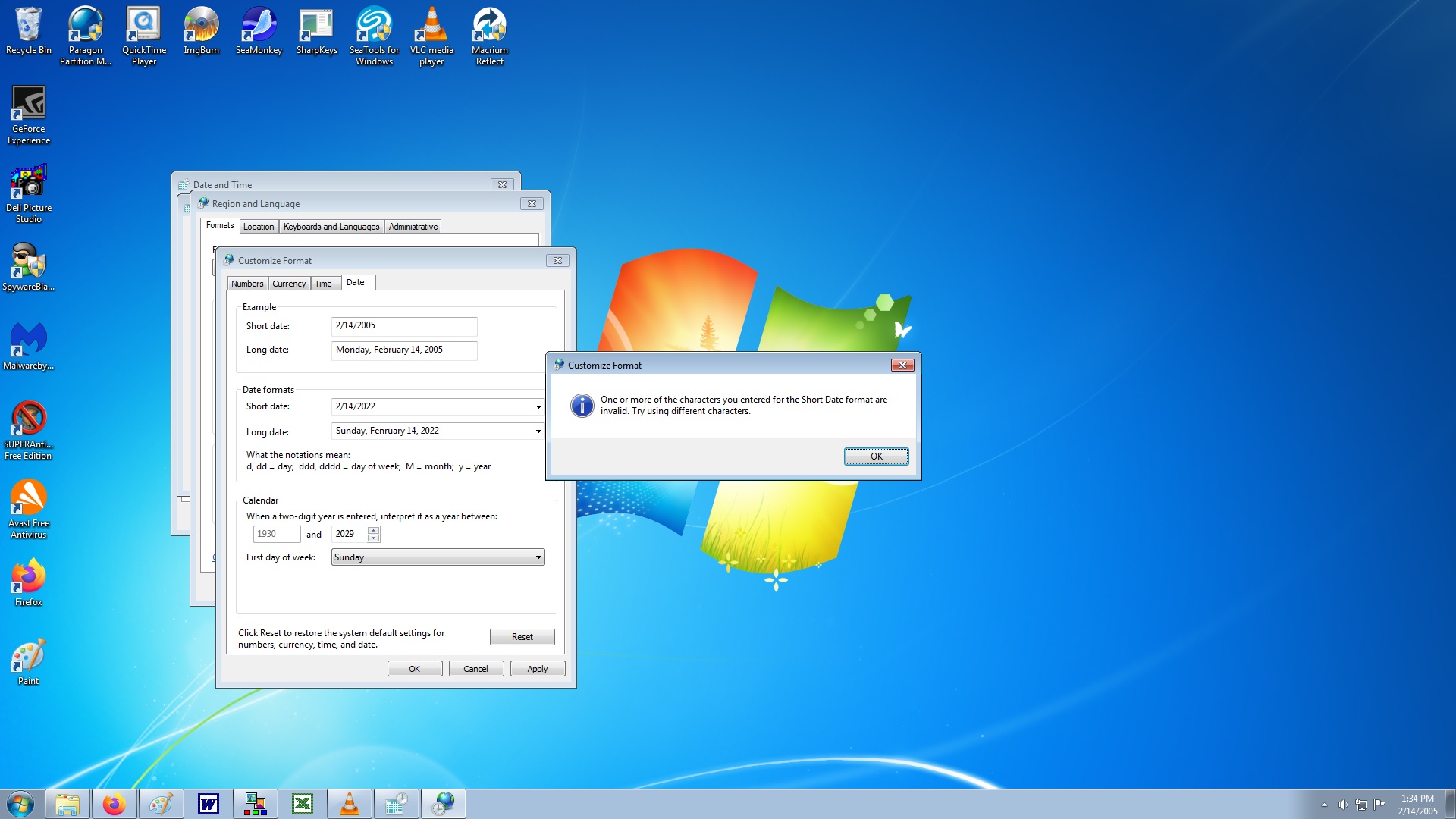Launch Paragon Partition Manager desktop icon
This screenshot has width=1456, height=819.
coord(86,36)
